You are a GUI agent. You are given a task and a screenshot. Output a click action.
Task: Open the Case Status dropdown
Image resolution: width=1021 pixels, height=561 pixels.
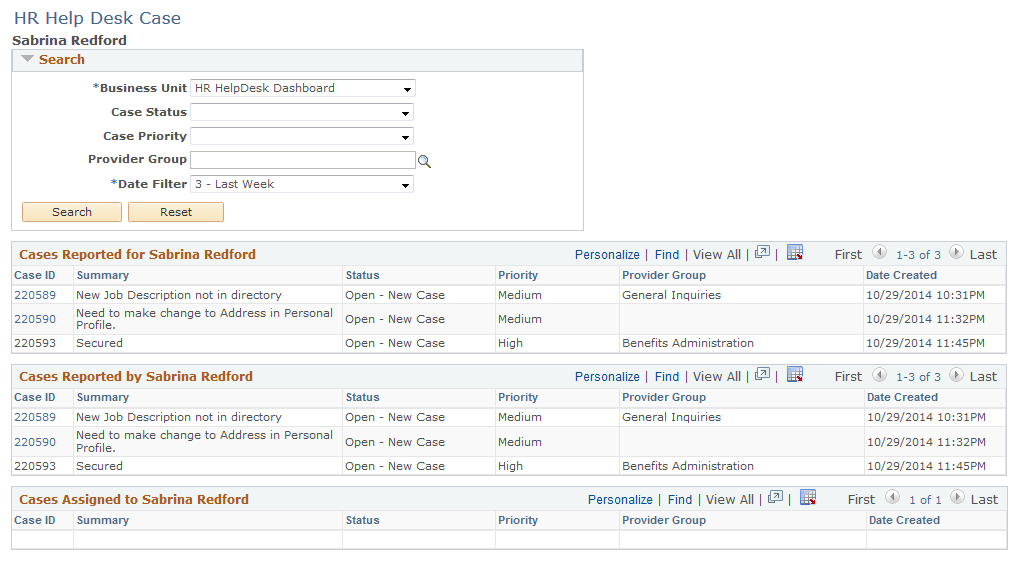pos(301,113)
